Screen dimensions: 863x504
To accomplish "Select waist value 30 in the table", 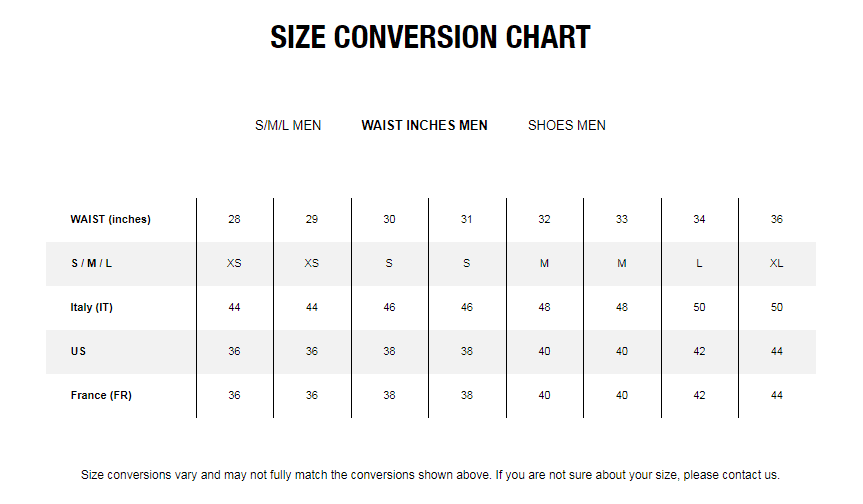I will point(389,219).
